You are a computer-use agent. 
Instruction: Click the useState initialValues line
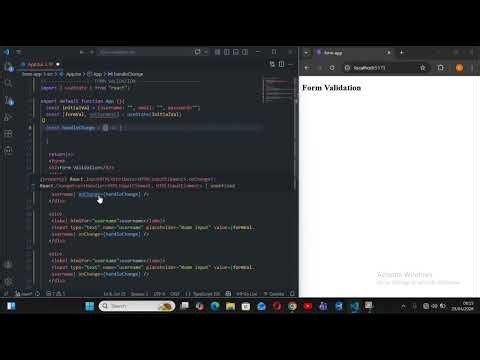(x=114, y=114)
